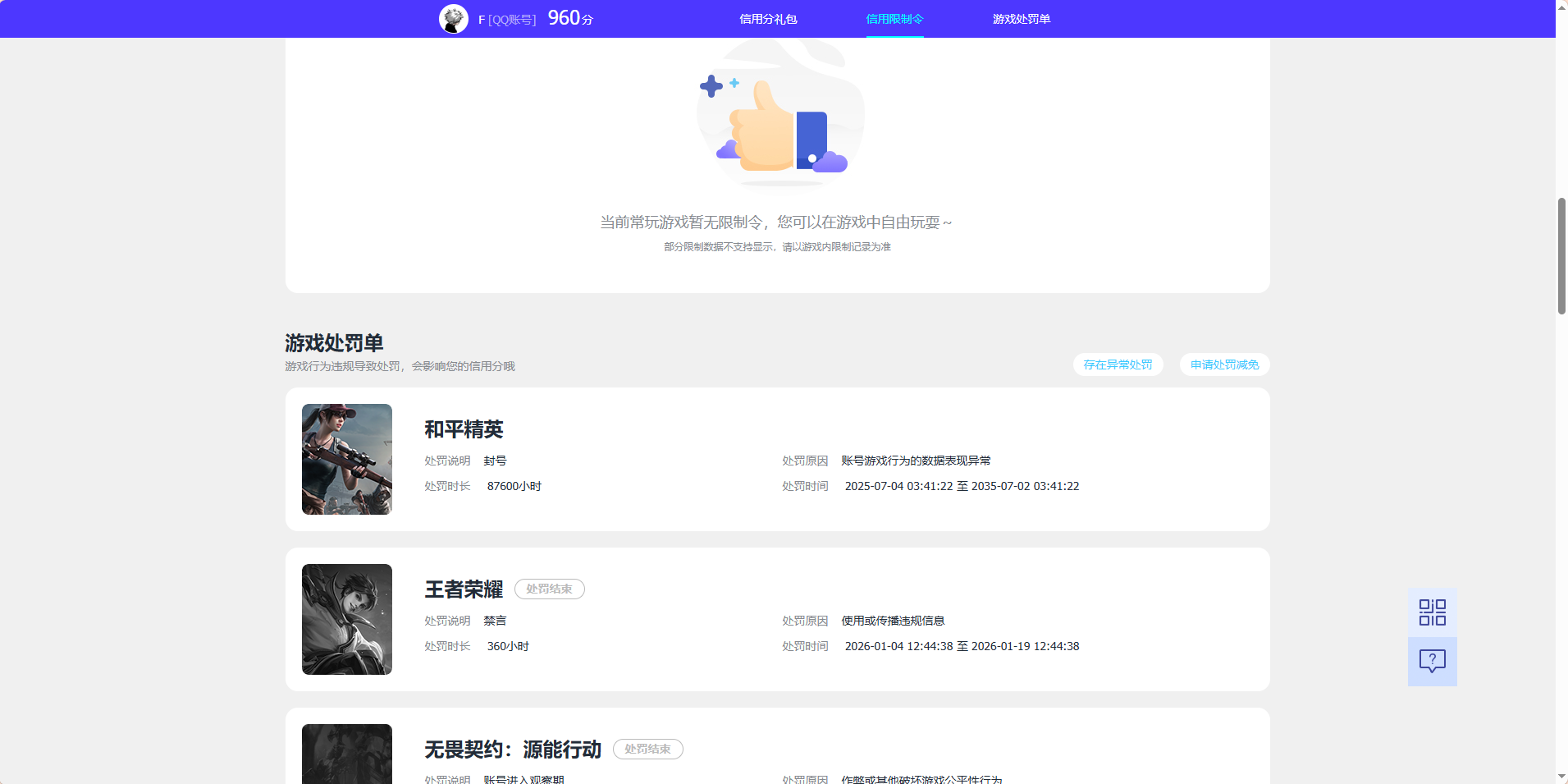Click the F [QQ账号] username text
Image resolution: width=1568 pixels, height=784 pixels.
(x=507, y=20)
